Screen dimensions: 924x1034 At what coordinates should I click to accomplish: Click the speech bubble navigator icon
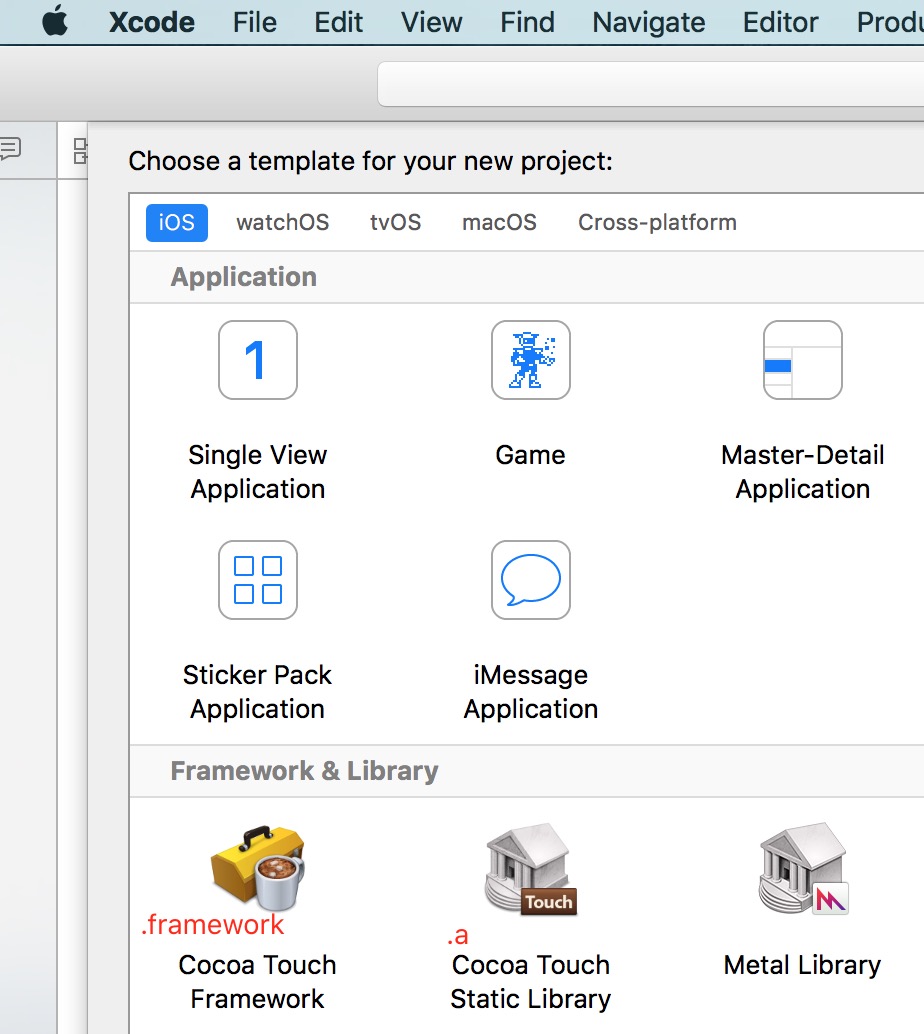(x=11, y=149)
